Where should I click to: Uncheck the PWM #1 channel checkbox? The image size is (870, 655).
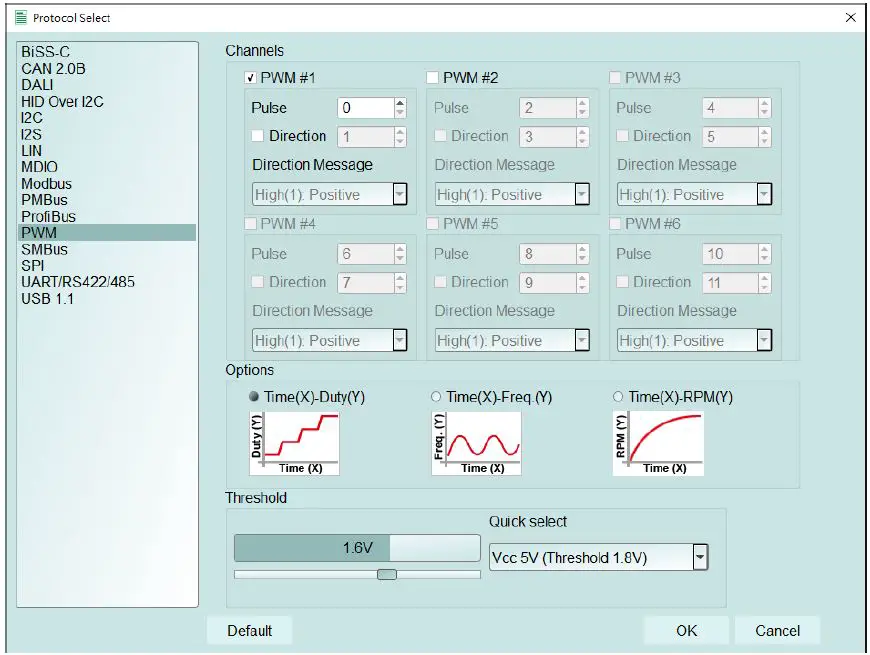(x=250, y=78)
